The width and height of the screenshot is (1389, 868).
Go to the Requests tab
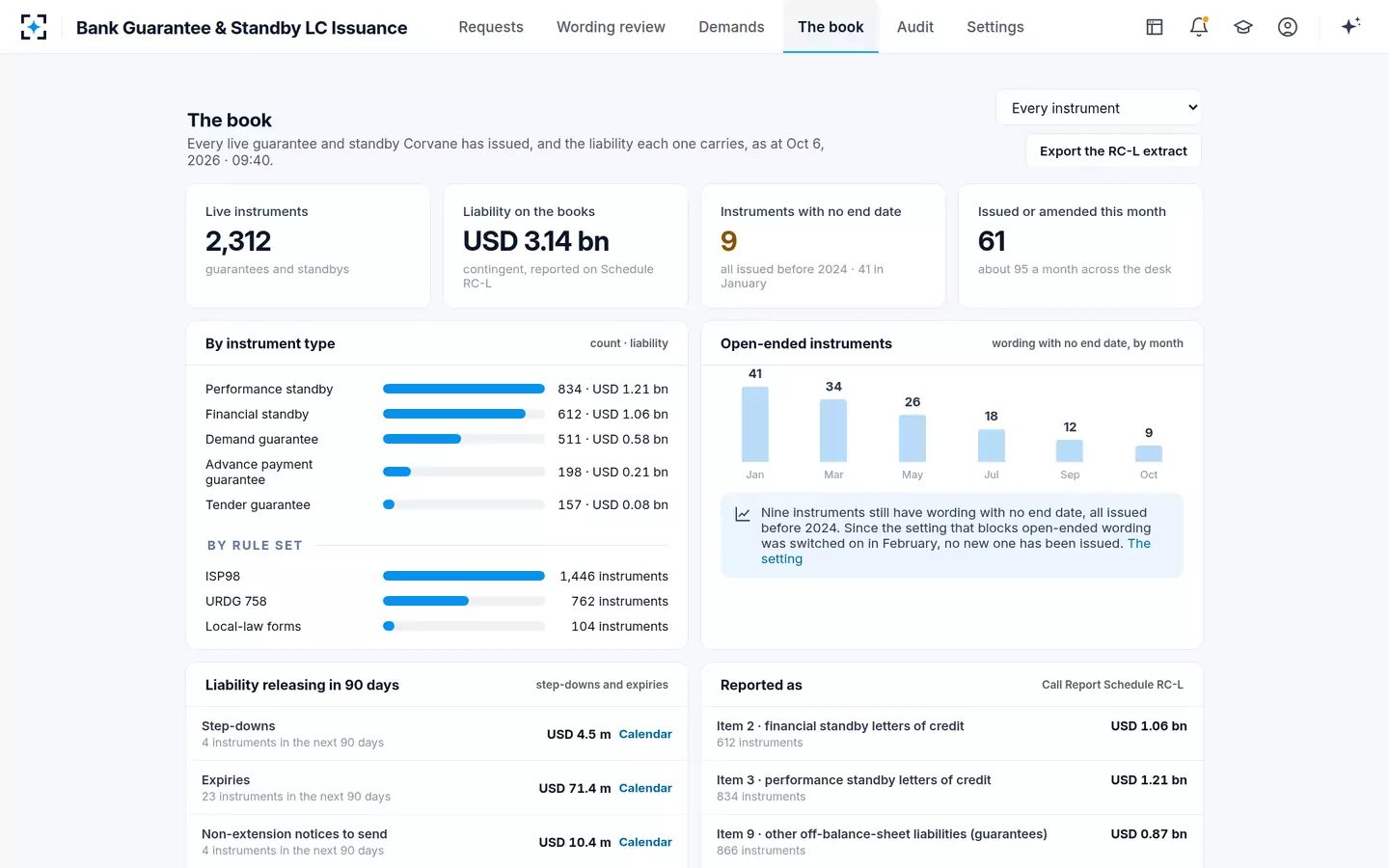491,27
